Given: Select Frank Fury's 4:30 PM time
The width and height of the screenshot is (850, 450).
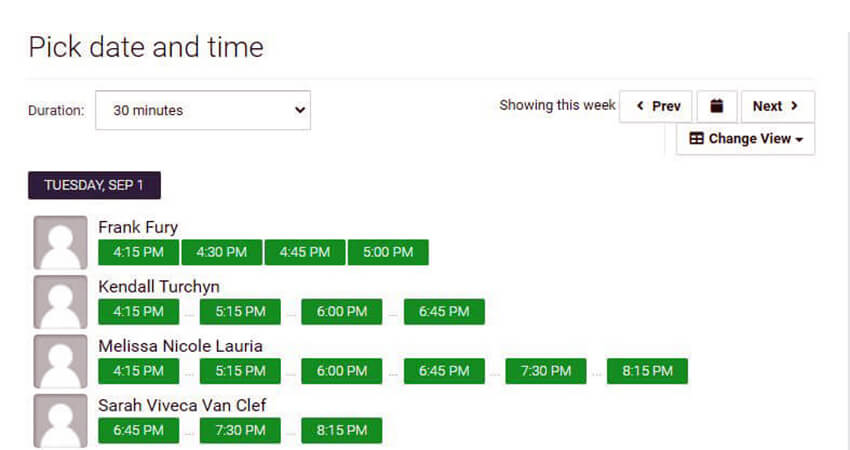Looking at the screenshot, I should [222, 252].
